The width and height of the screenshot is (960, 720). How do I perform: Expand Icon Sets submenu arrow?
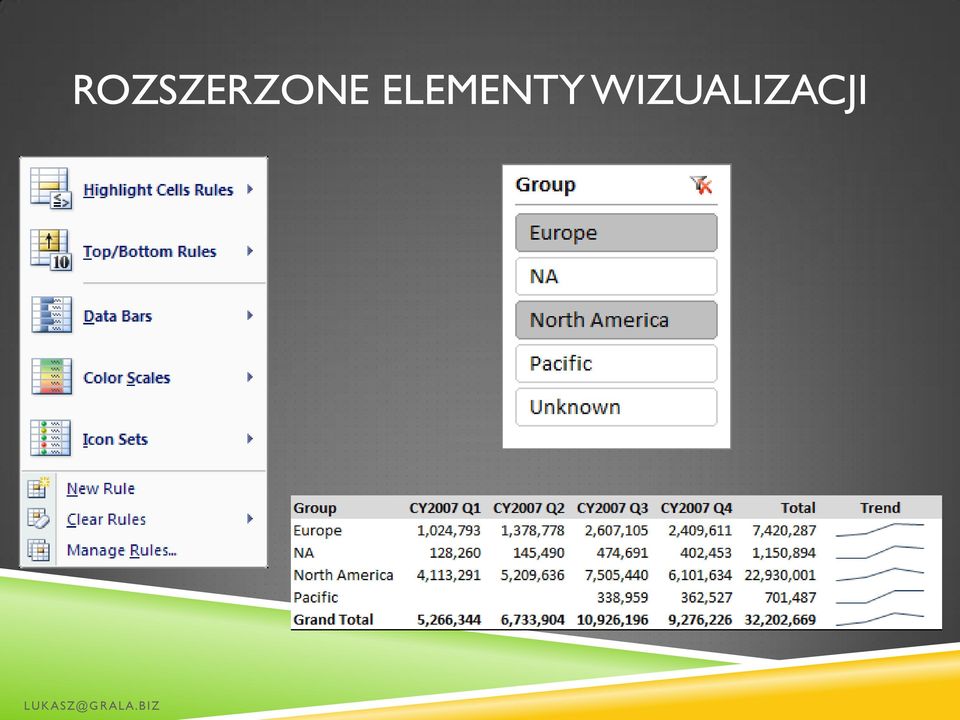pyautogui.click(x=250, y=438)
